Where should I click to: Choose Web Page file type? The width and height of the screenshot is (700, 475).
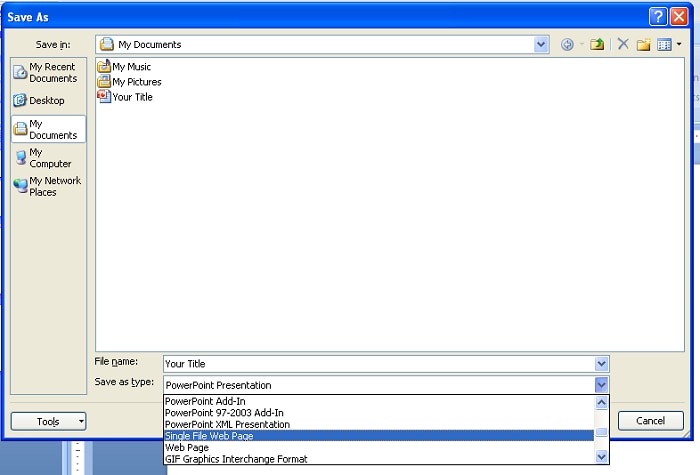point(379,447)
